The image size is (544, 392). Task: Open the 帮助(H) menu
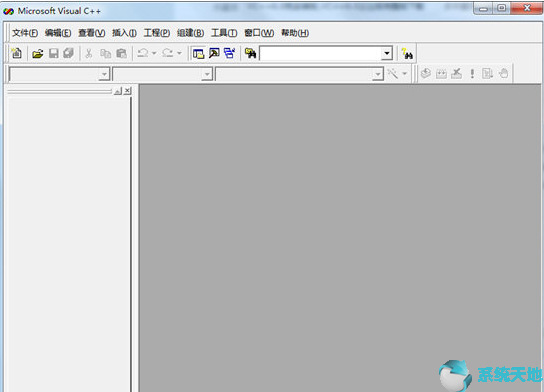click(x=295, y=33)
